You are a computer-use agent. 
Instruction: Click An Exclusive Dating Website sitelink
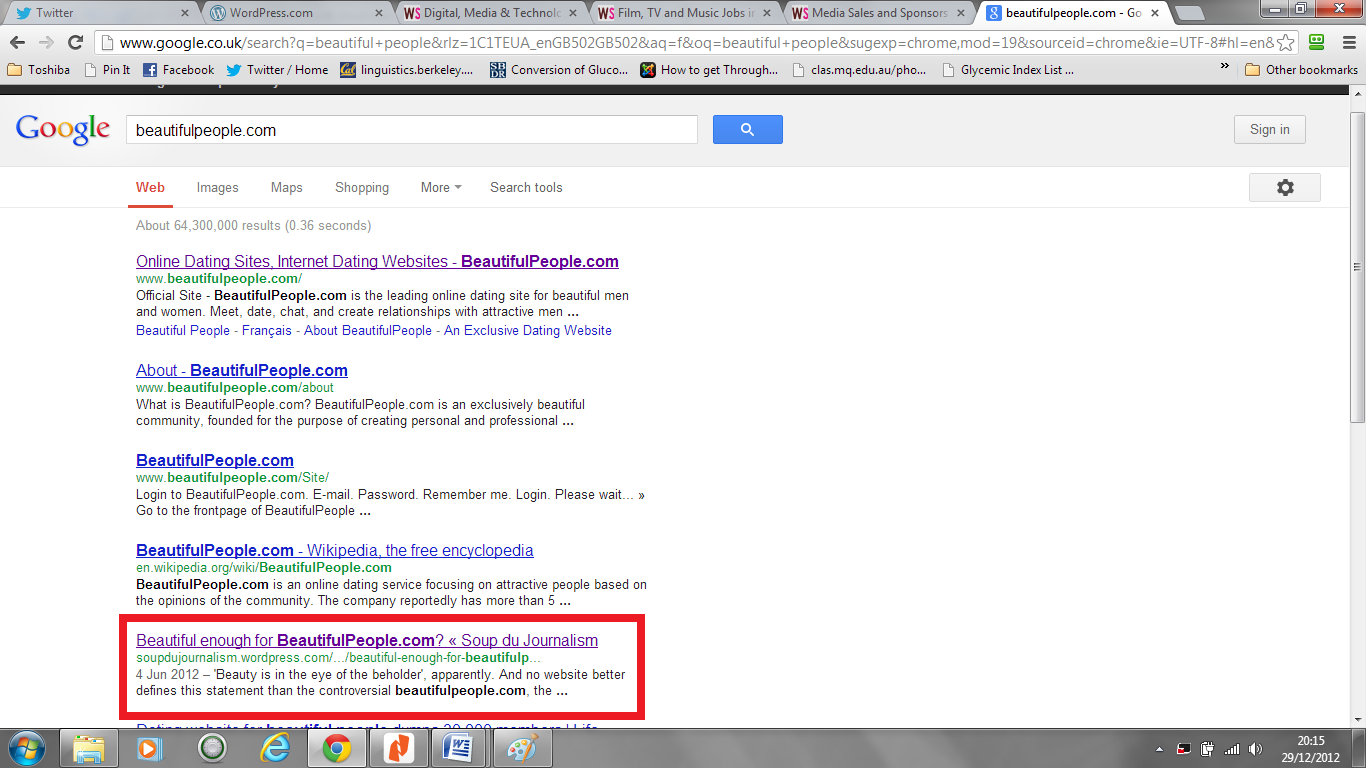tap(528, 330)
